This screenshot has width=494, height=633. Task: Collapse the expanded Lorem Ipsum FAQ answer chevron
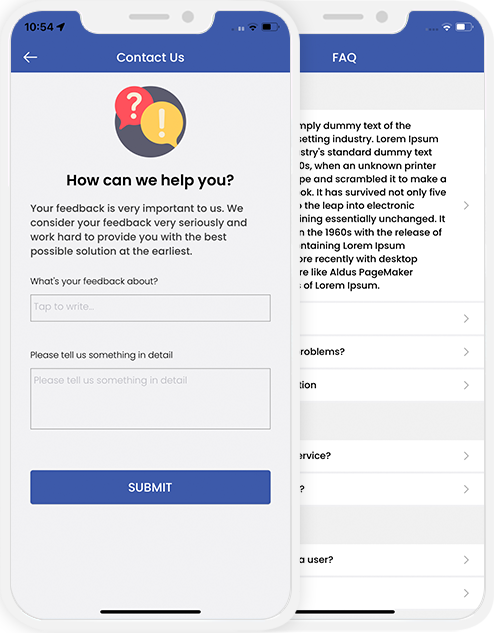coord(466,205)
